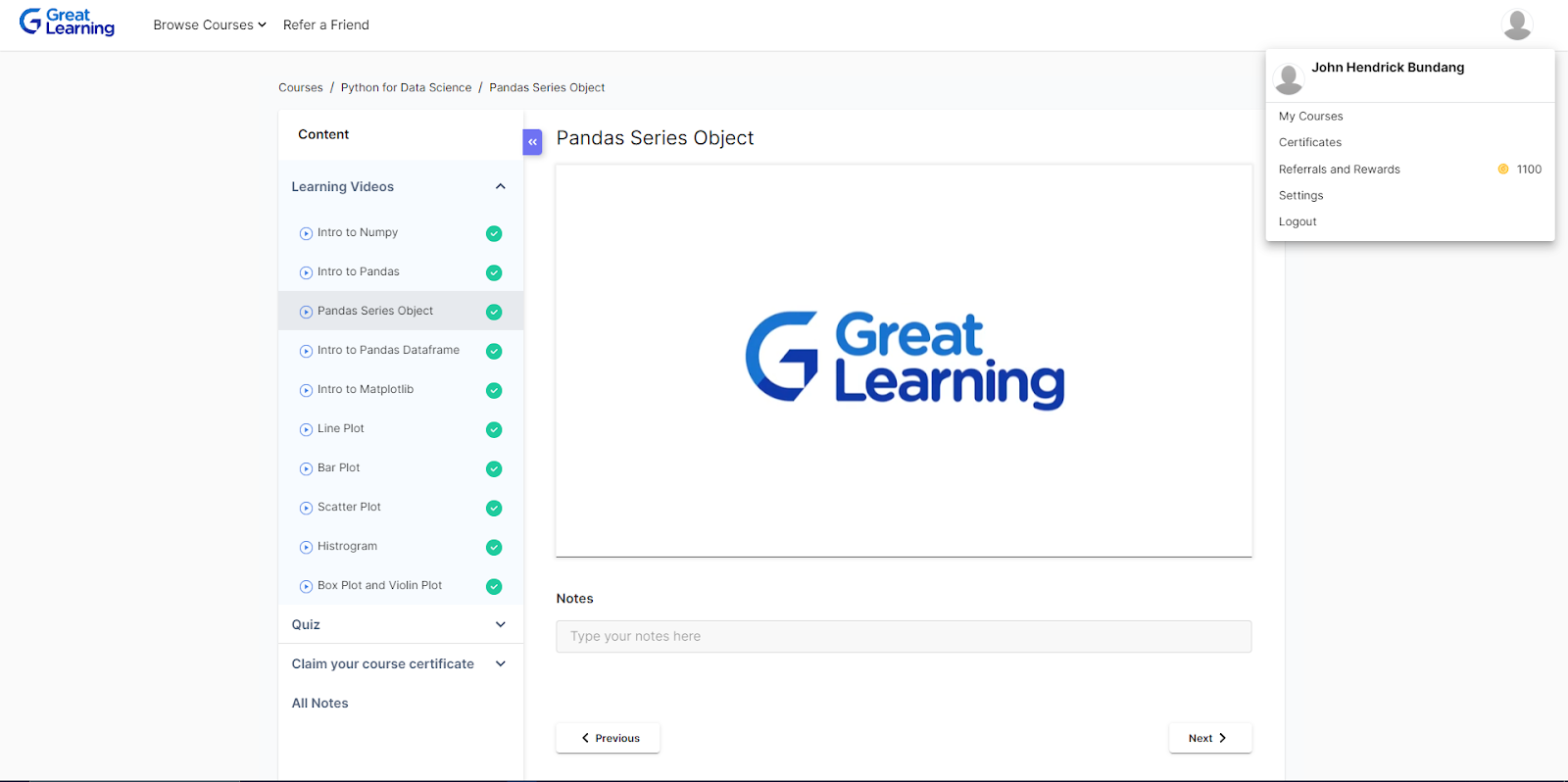Open All Notes in the sidebar
Viewport: 1568px width, 782px height.
(x=319, y=703)
